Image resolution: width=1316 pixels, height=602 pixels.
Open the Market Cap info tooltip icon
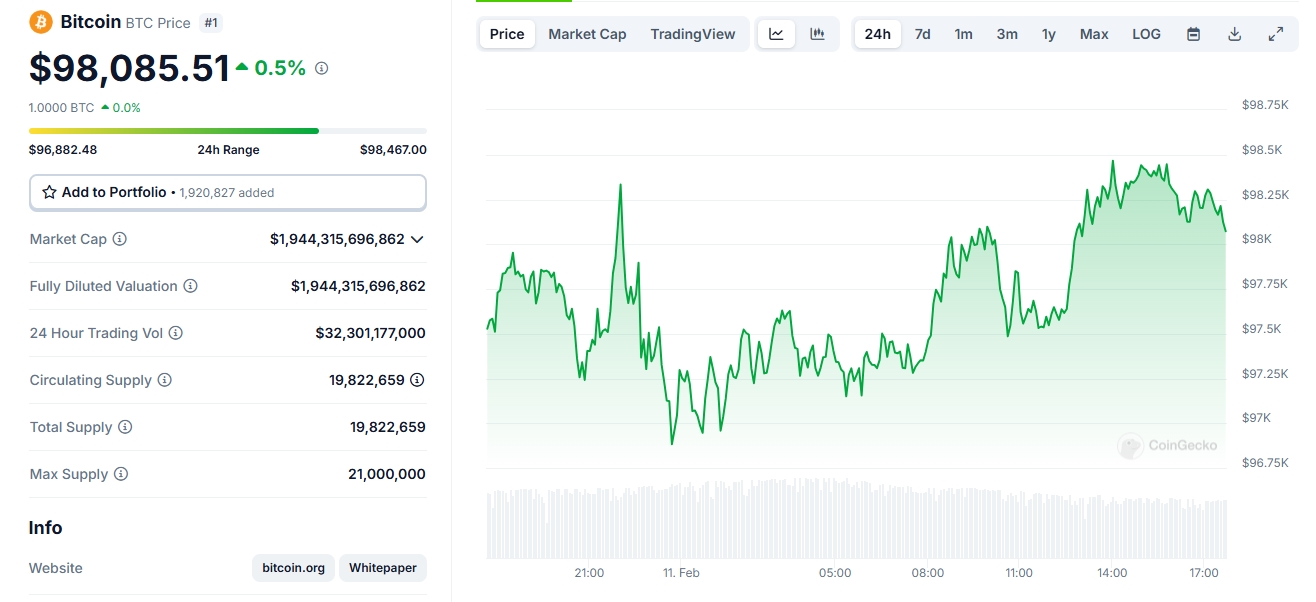tap(120, 239)
